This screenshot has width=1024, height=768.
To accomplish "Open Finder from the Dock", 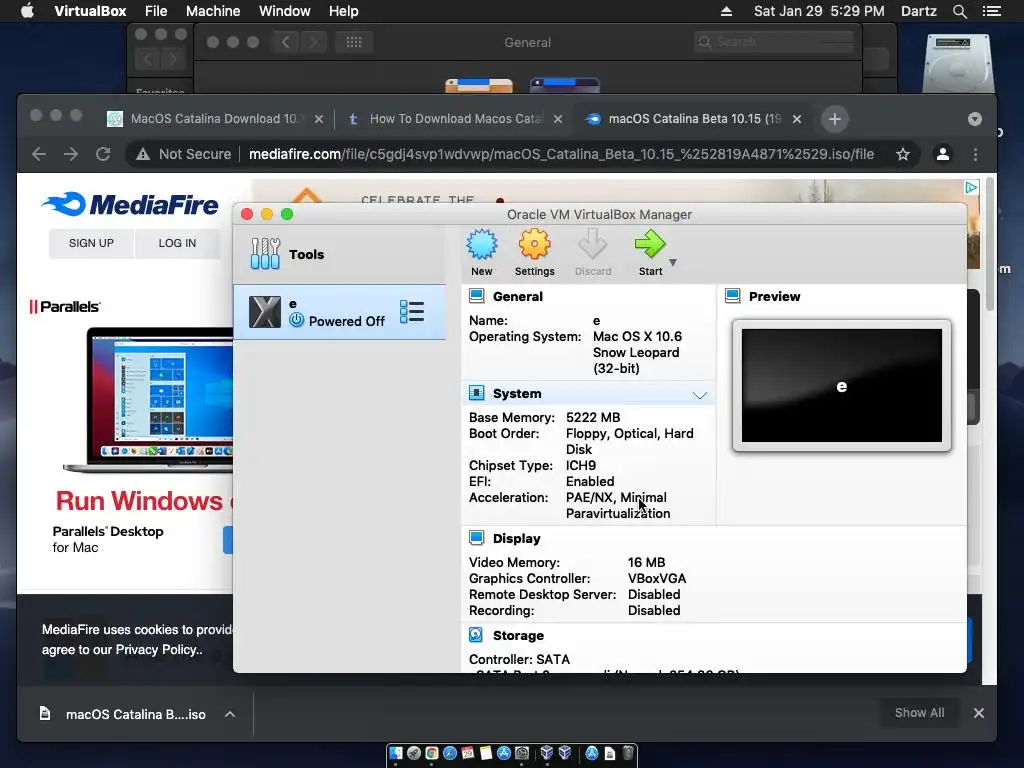I will pyautogui.click(x=396, y=753).
